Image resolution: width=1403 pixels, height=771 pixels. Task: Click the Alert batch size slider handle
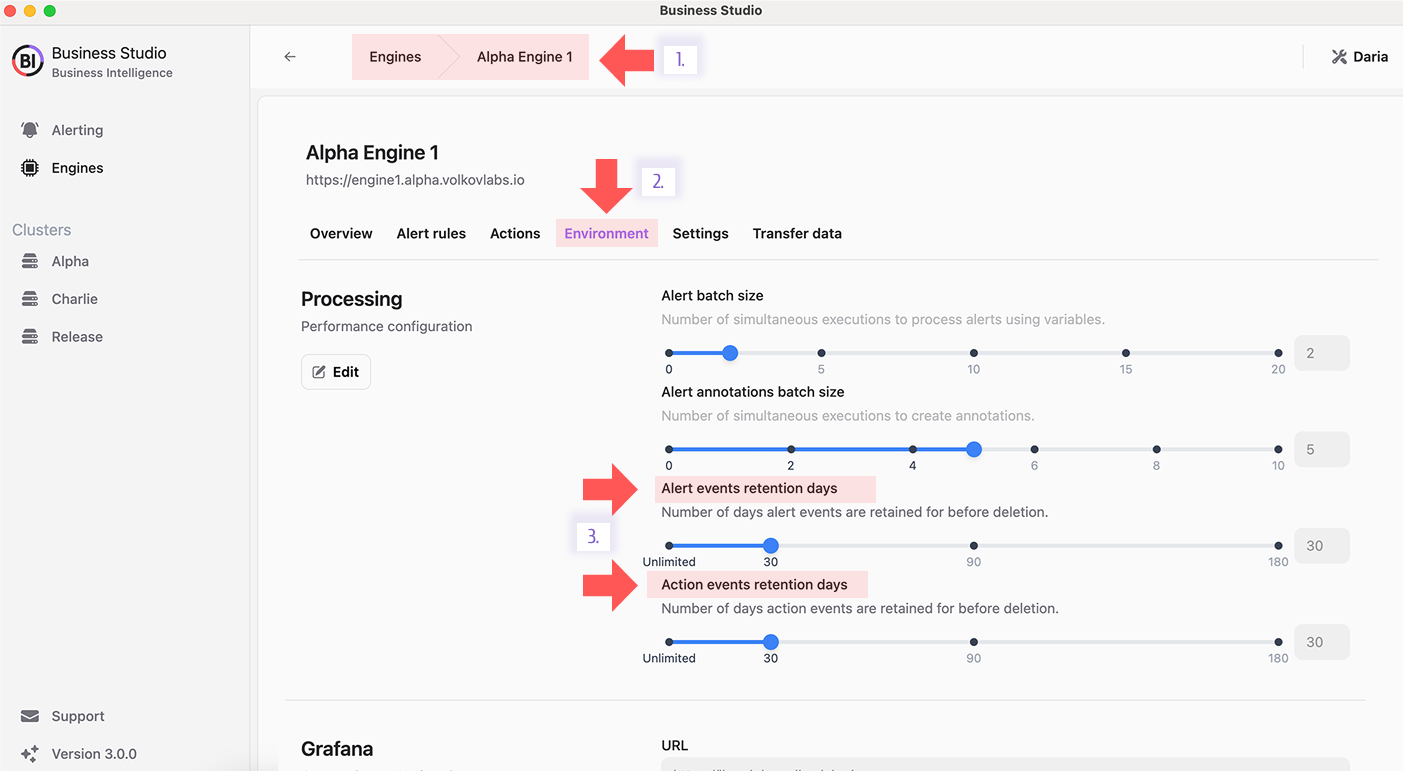[x=730, y=353]
